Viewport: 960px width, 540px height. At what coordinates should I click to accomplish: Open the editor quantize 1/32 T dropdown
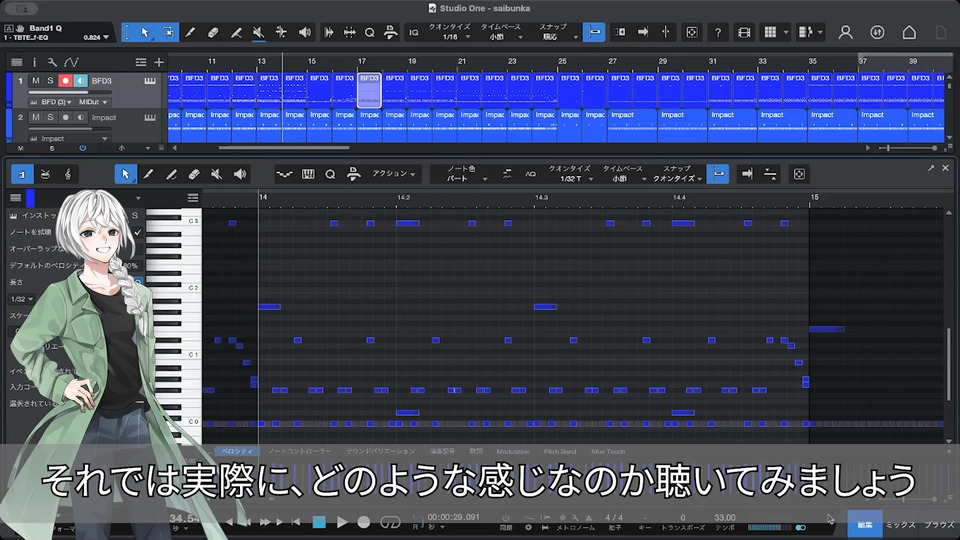coord(574,179)
